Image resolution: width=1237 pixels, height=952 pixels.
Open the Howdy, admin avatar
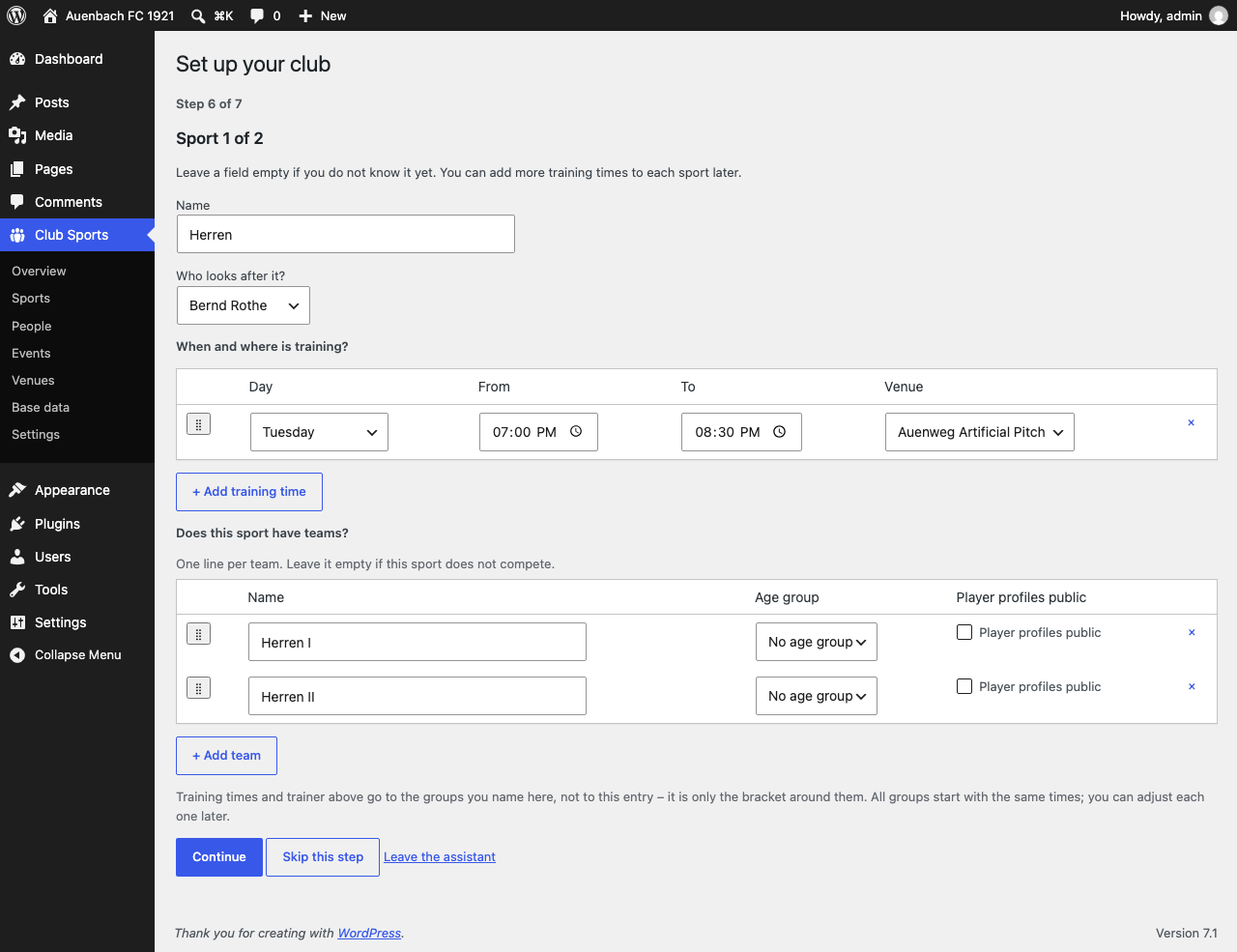pyautogui.click(x=1219, y=15)
